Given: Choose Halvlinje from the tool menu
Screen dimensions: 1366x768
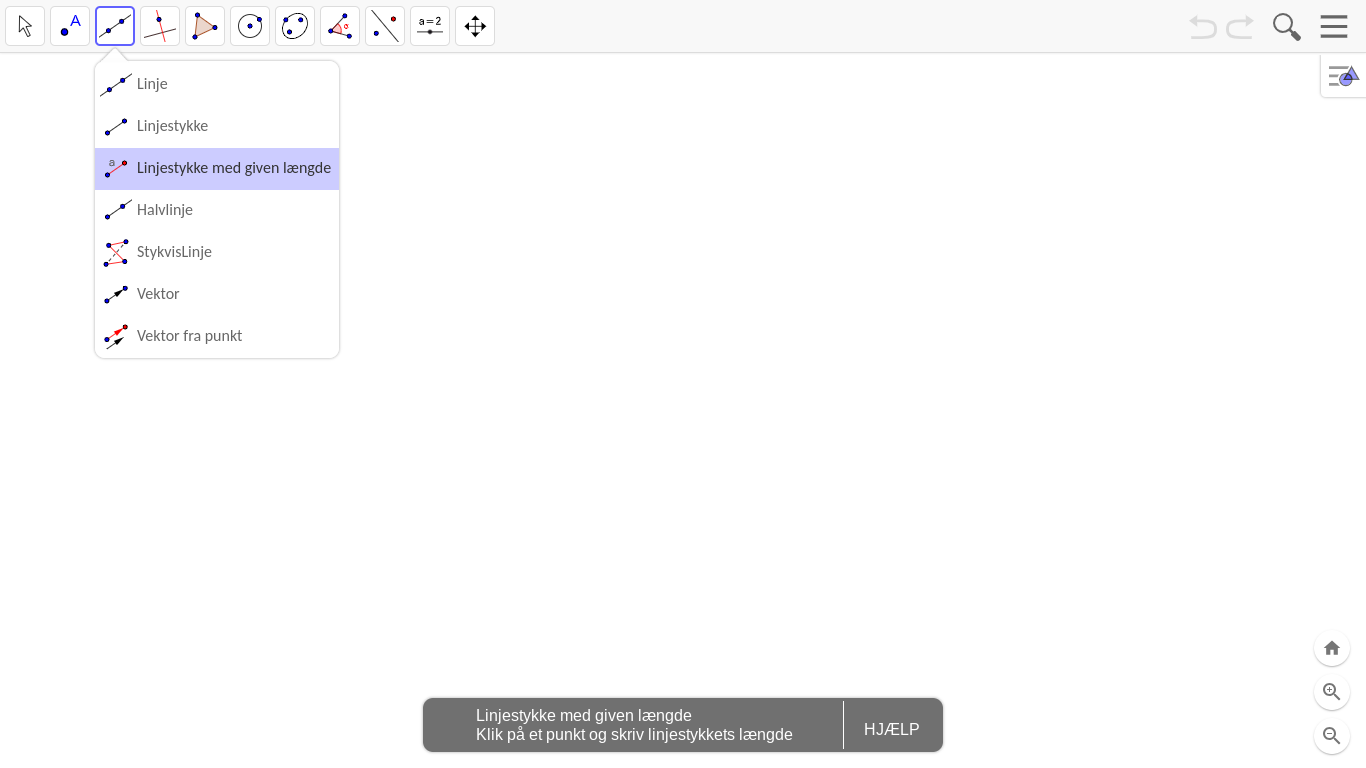Looking at the screenshot, I should (x=217, y=210).
